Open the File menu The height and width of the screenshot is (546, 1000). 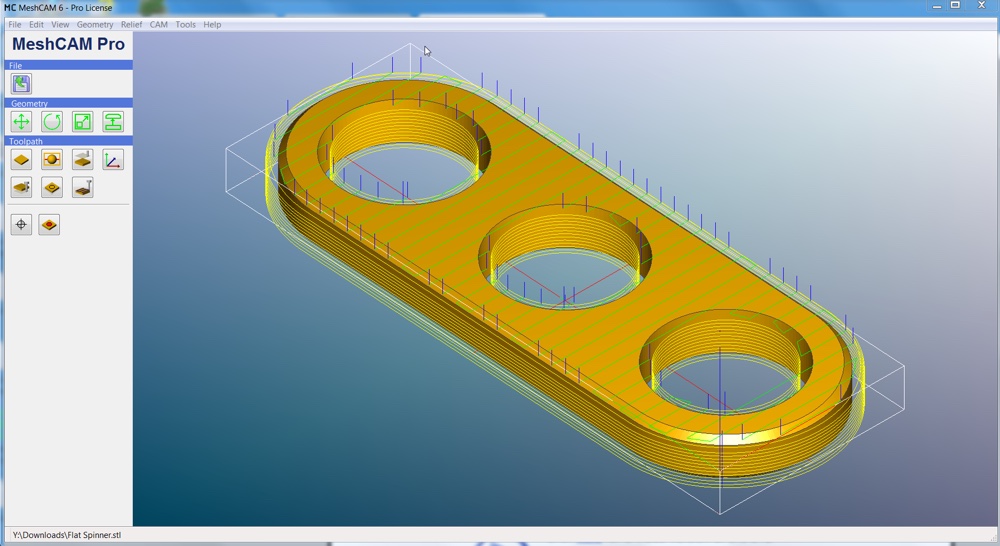pyautogui.click(x=14, y=24)
